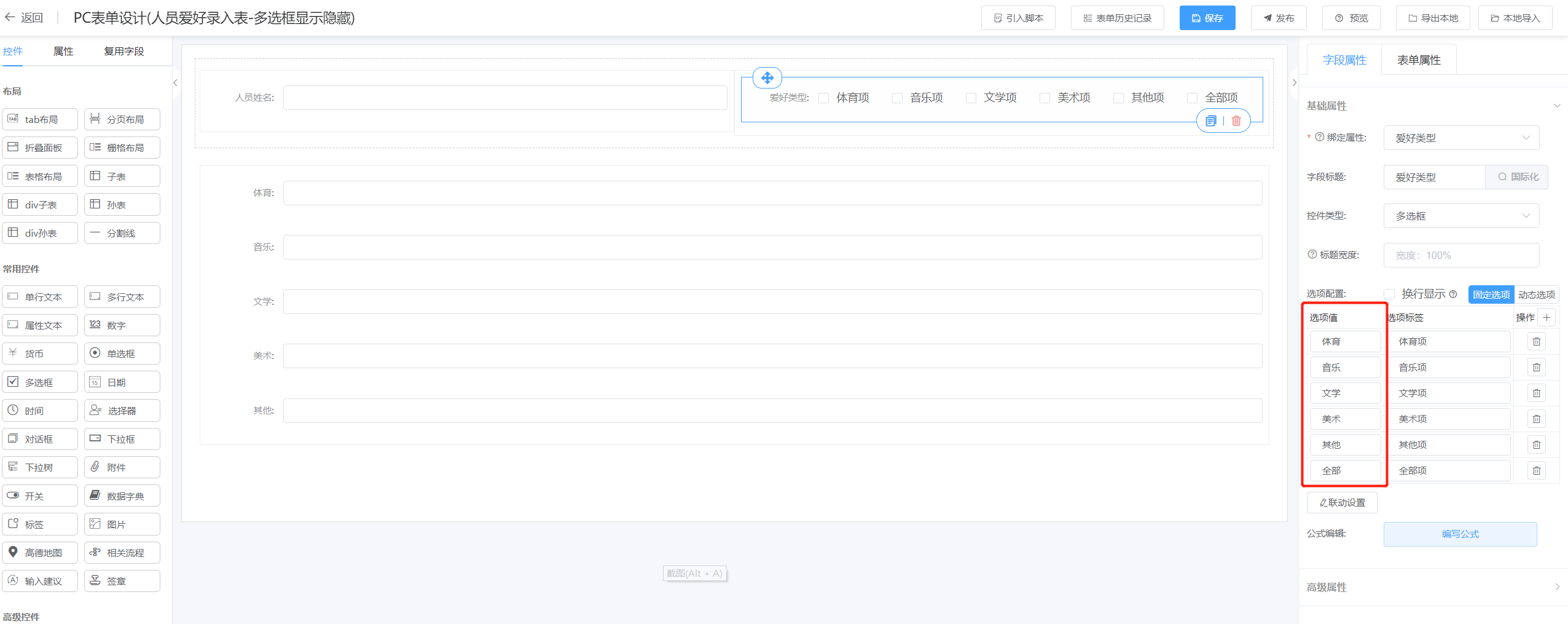Add the 下拉框 dropdown control
The height and width of the screenshot is (624, 1568).
pyautogui.click(x=122, y=439)
